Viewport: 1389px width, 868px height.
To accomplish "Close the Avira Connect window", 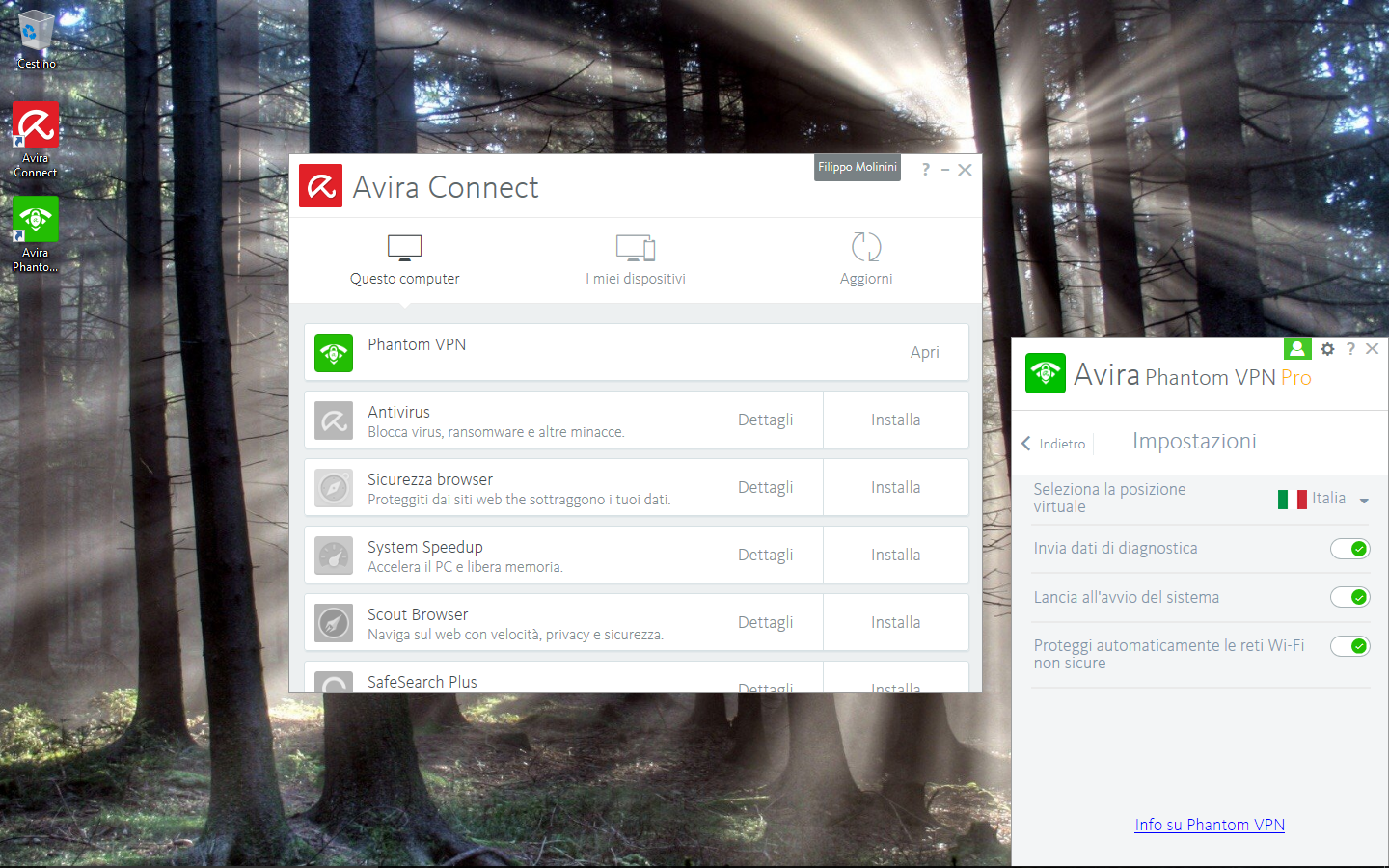I will (965, 170).
